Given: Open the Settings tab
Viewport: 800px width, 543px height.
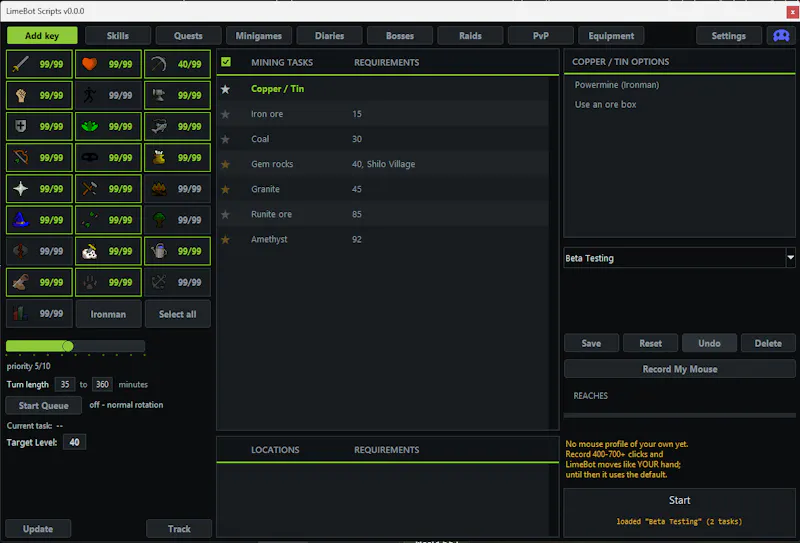Looking at the screenshot, I should pyautogui.click(x=729, y=36).
